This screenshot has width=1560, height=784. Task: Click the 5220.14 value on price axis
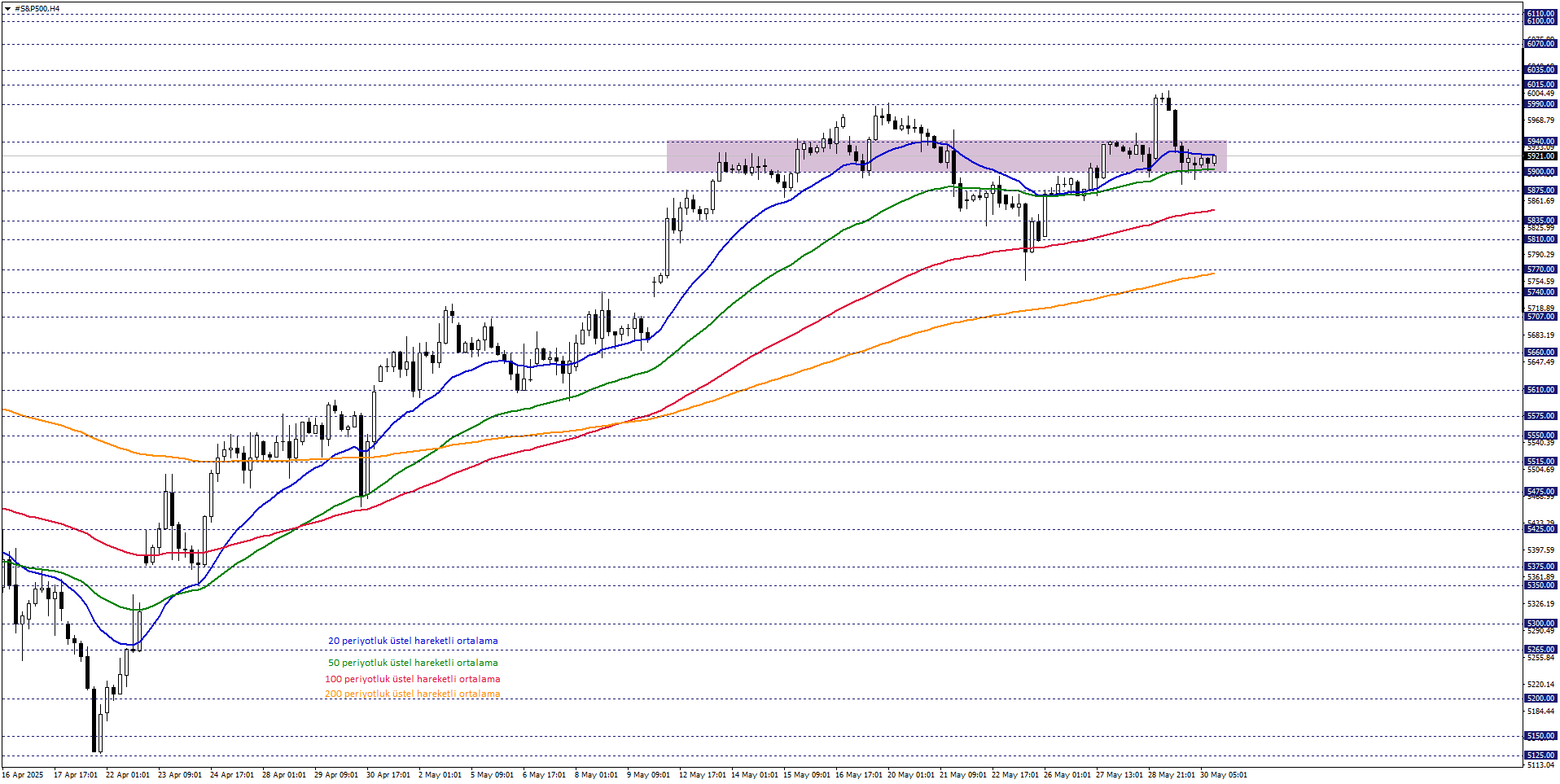click(1540, 685)
